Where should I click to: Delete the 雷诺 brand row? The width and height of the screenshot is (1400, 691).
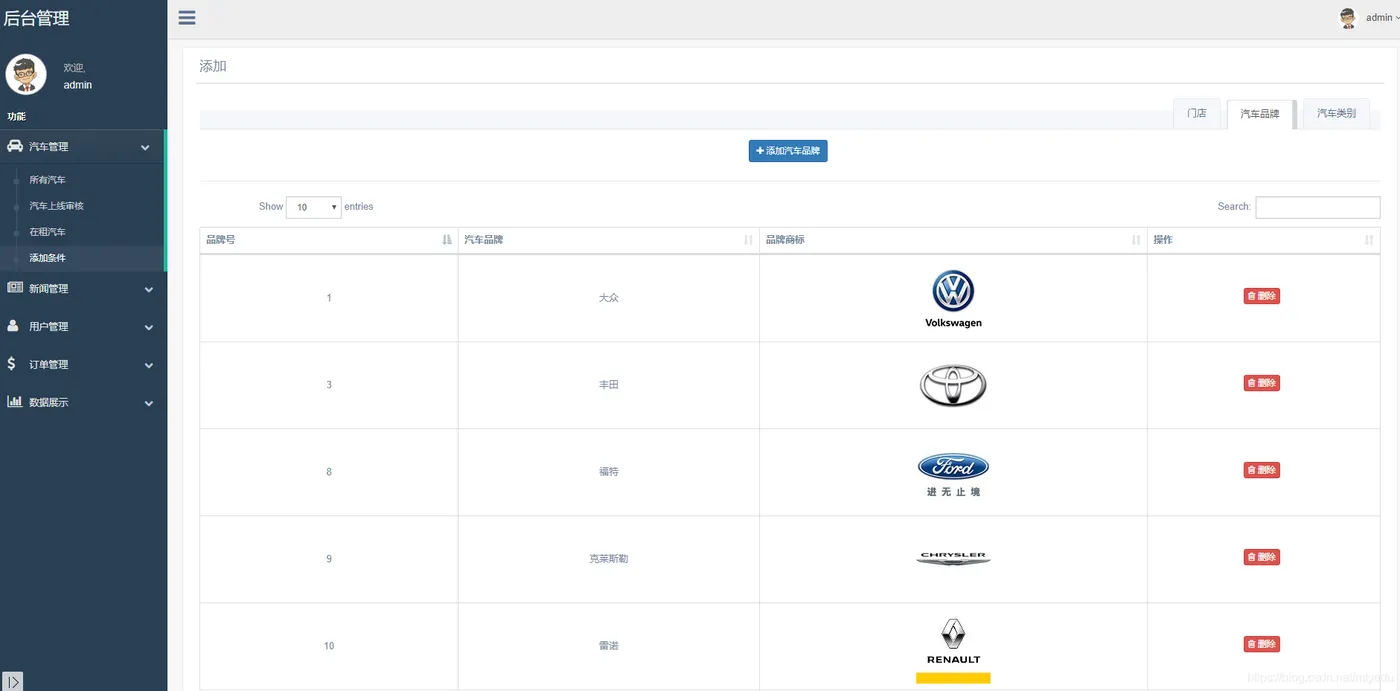(1261, 644)
